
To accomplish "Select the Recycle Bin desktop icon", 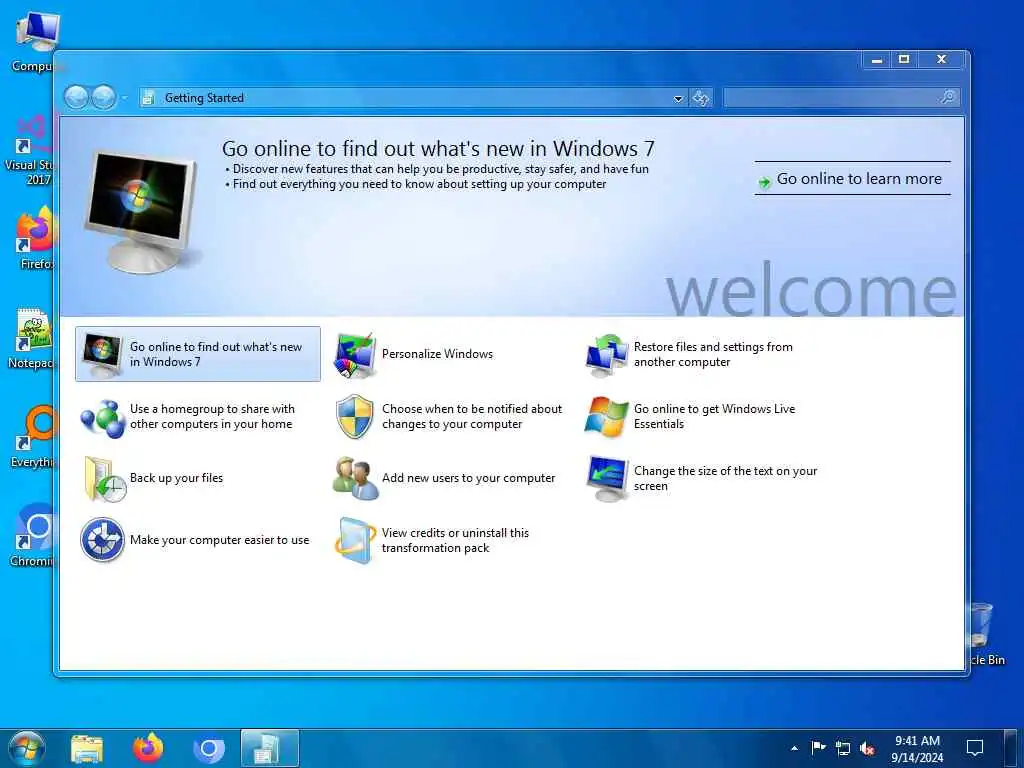I will click(986, 635).
